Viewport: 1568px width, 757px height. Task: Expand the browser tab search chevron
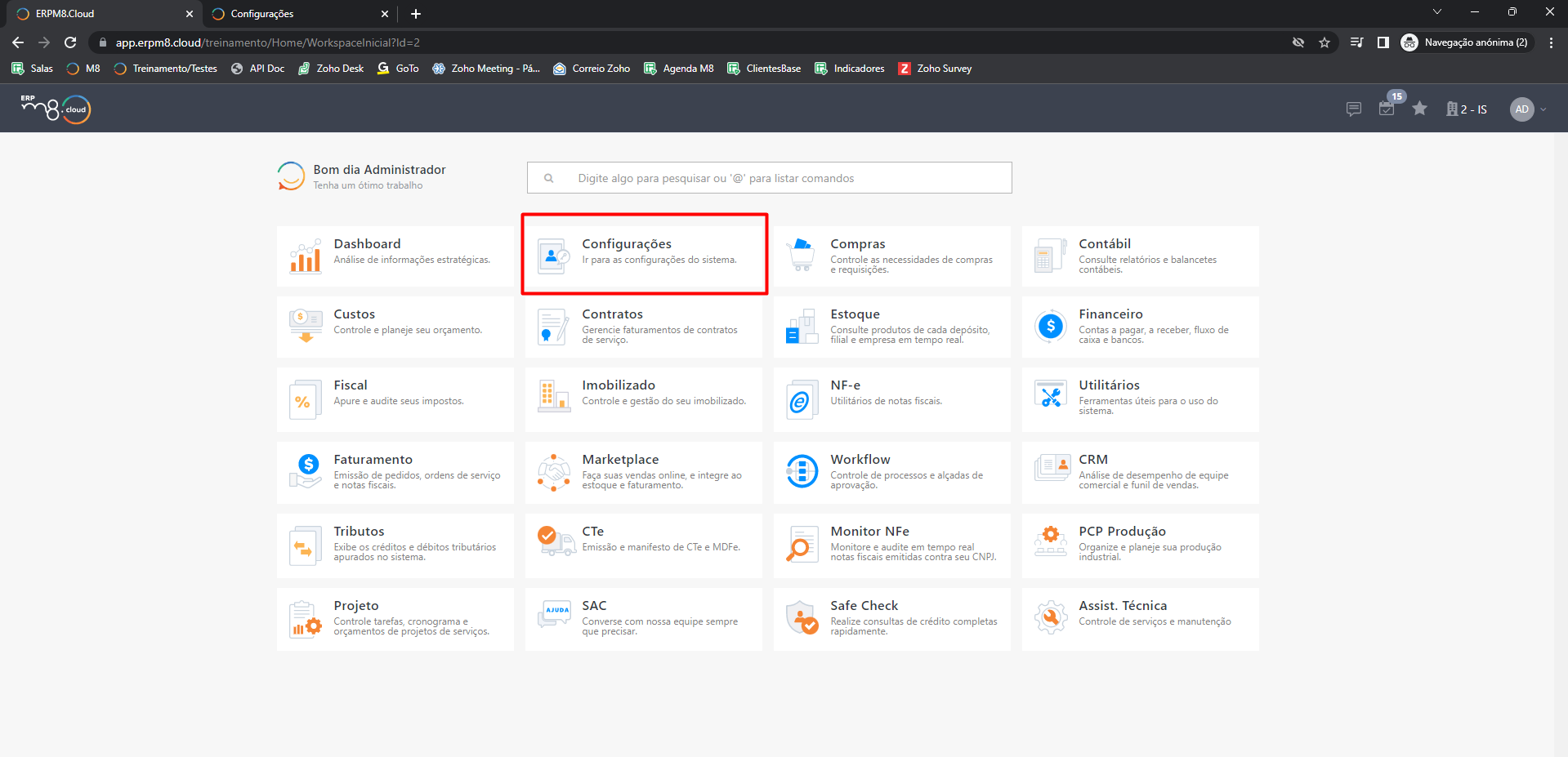[1436, 12]
